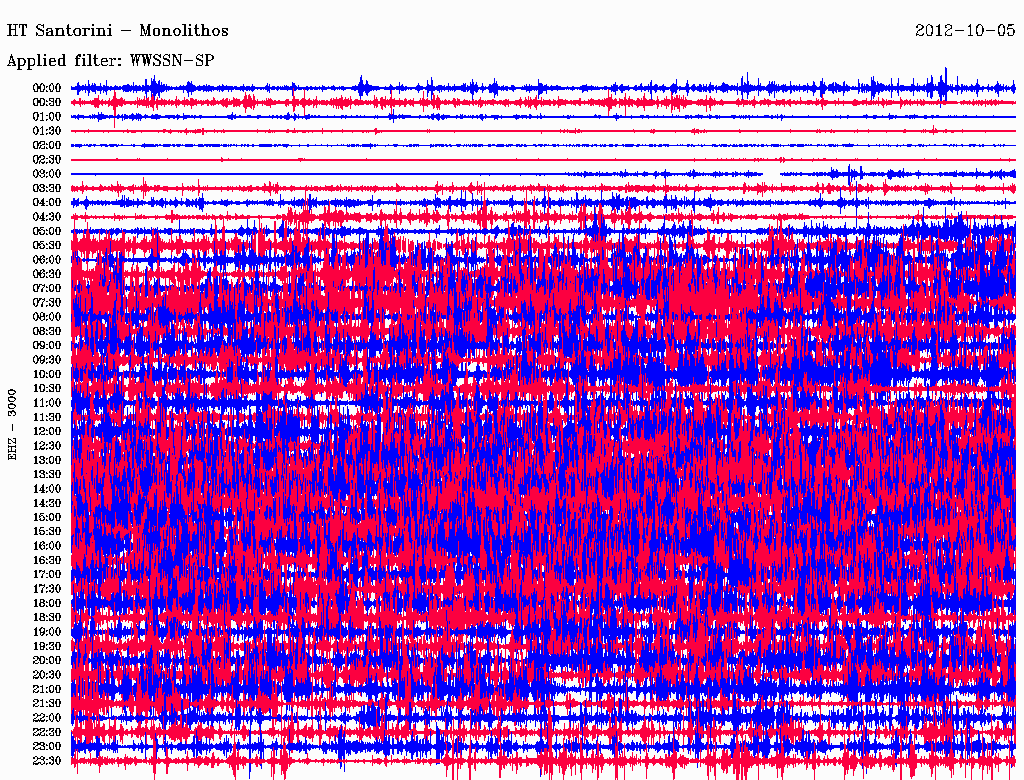Click the 04:30 time label
This screenshot has width=1024, height=780.
[x=47, y=217]
